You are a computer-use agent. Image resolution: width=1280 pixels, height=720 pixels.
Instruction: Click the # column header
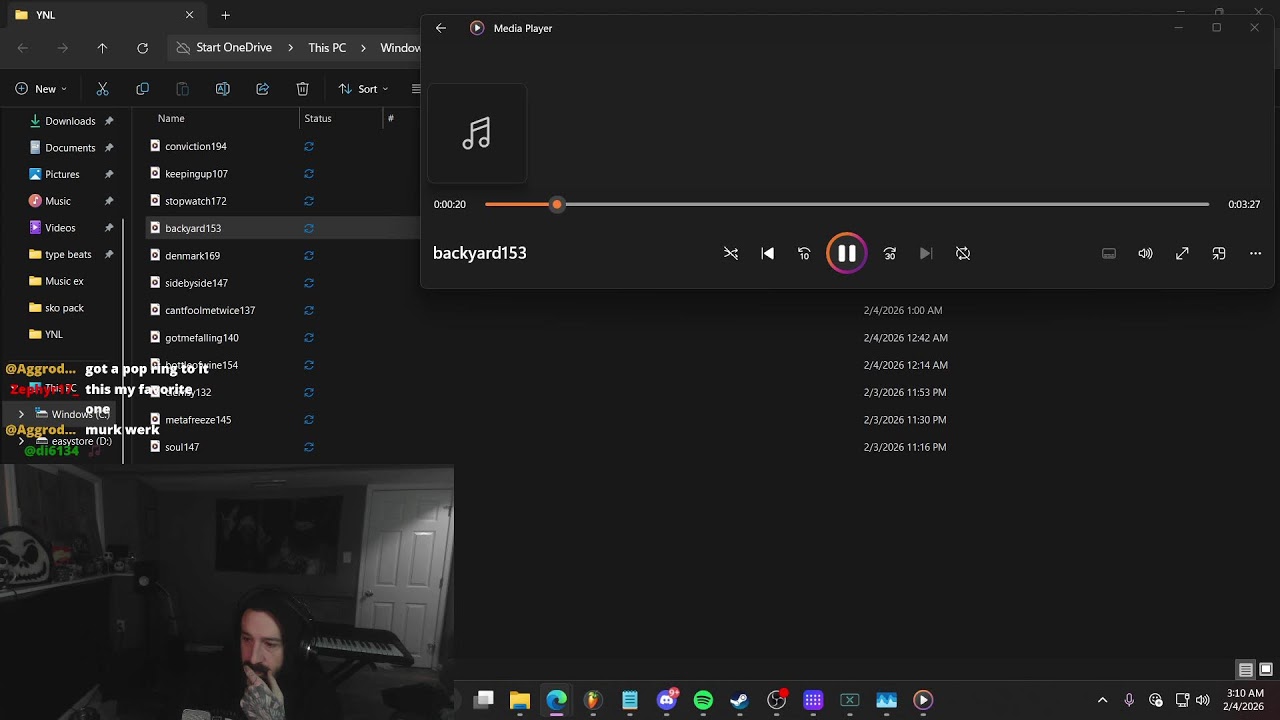pos(391,118)
